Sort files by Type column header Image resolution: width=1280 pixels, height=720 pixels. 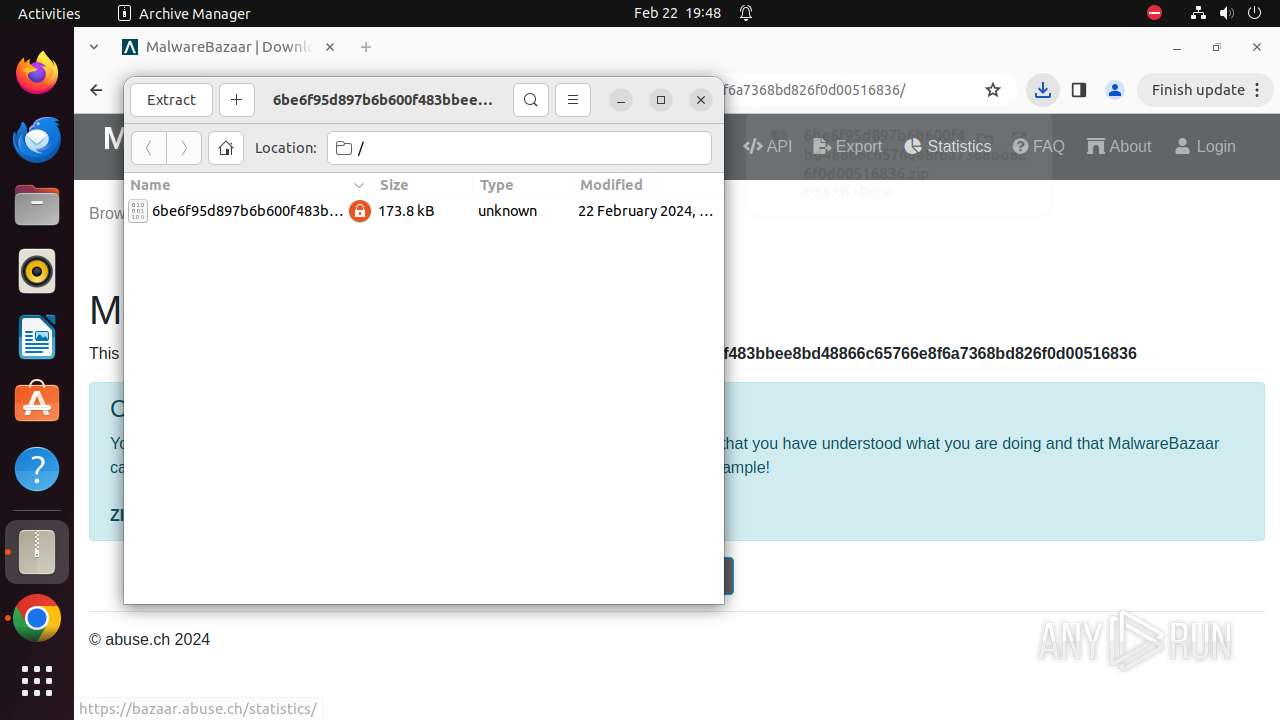click(522, 185)
